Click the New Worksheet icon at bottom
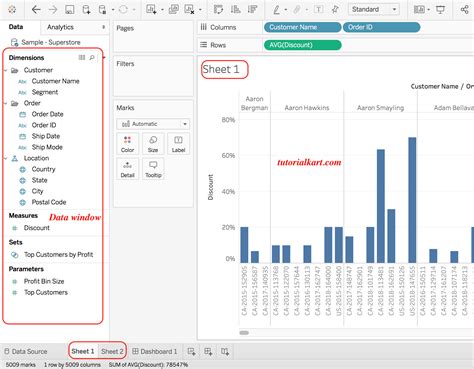This screenshot has height=369, width=474. [x=191, y=351]
